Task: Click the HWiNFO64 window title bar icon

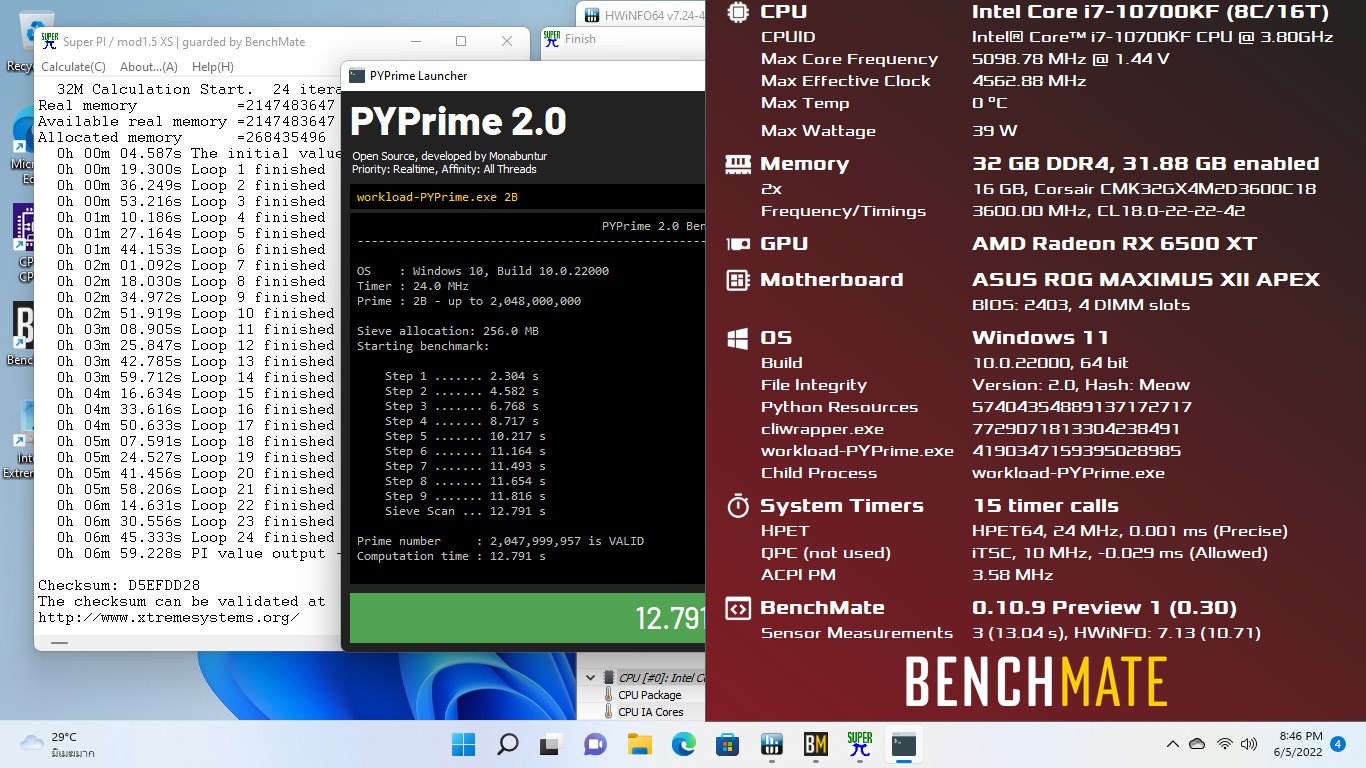Action: click(592, 15)
